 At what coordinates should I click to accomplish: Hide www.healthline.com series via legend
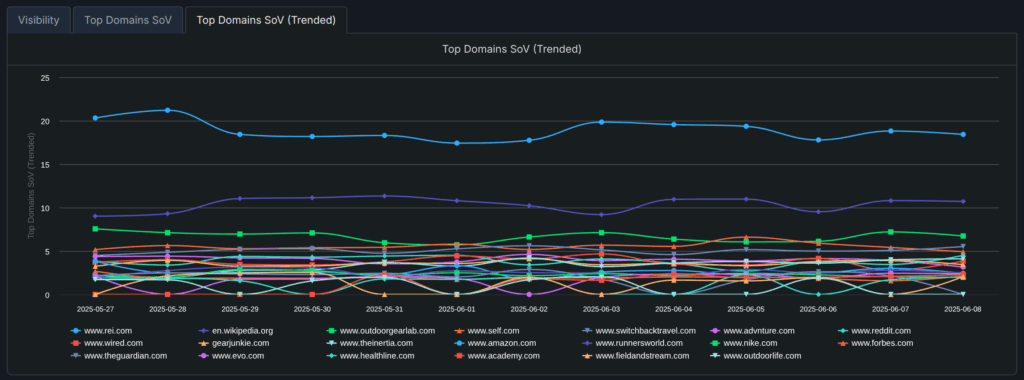(x=370, y=356)
